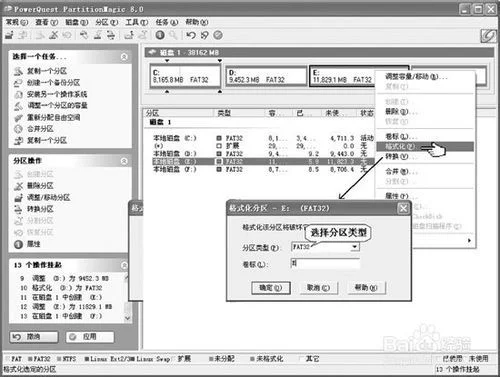Click the arrow icon on 撤消 button
This screenshot has height=377, width=500.
(17, 337)
